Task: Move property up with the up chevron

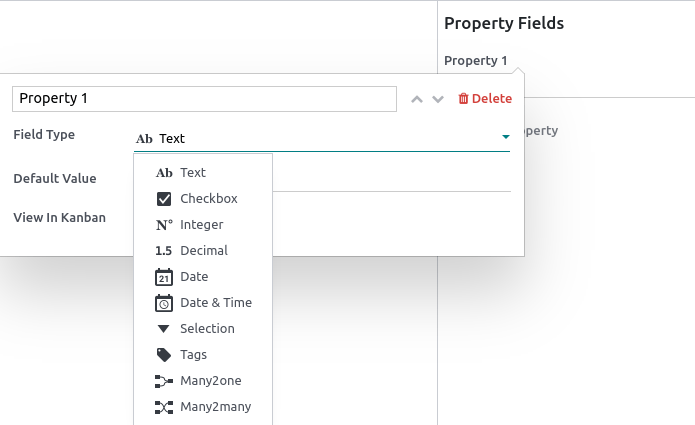Action: pos(417,99)
